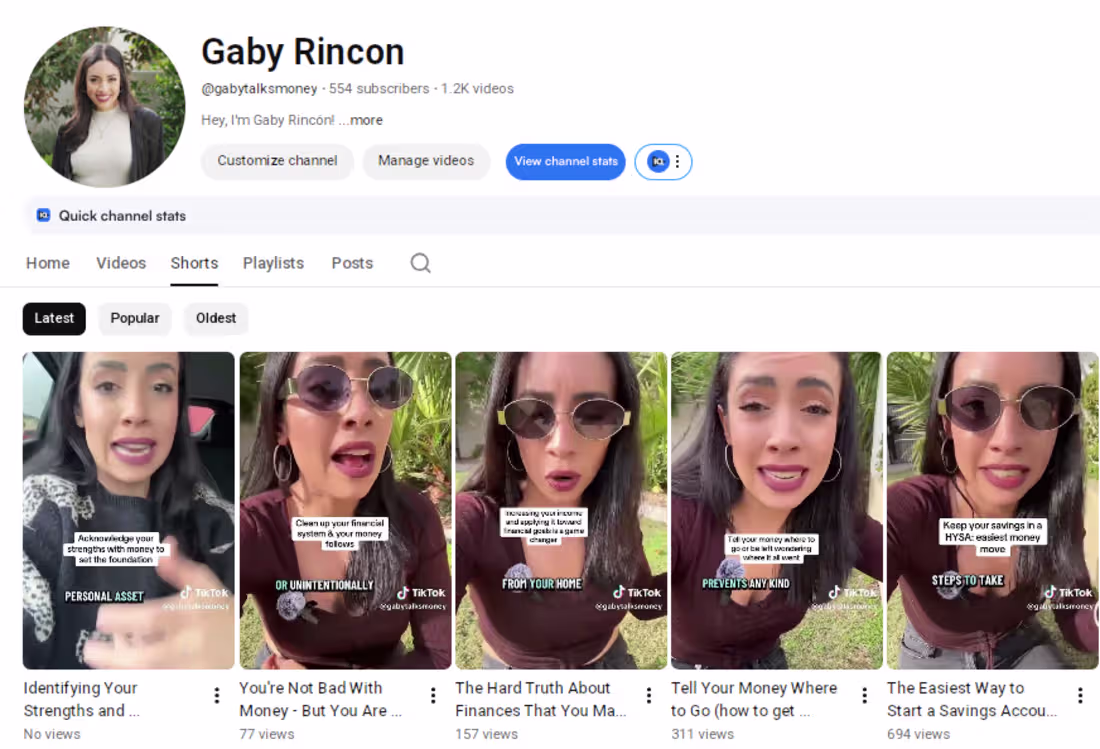Click the '1.2K videos' text
Screen dimensions: 1100x749
[x=477, y=89]
